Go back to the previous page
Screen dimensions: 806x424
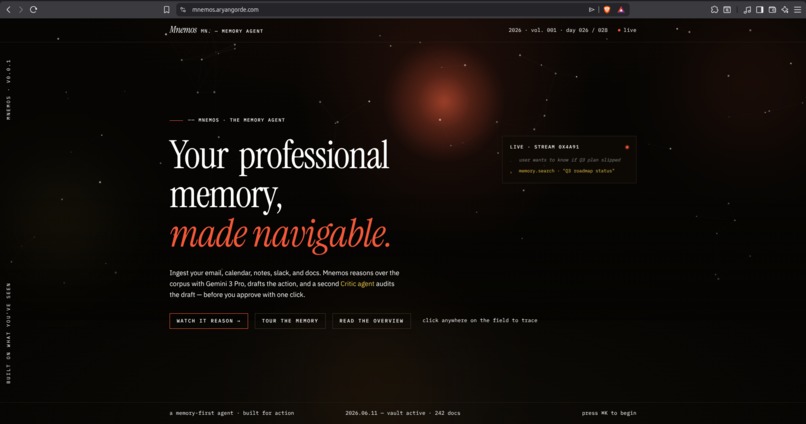8,9
